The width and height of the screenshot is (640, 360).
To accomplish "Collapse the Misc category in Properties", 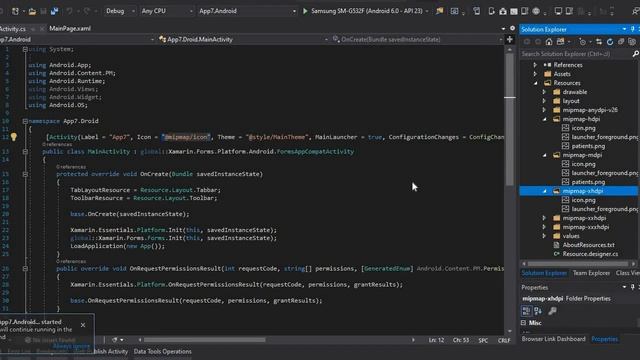I will click(524, 322).
